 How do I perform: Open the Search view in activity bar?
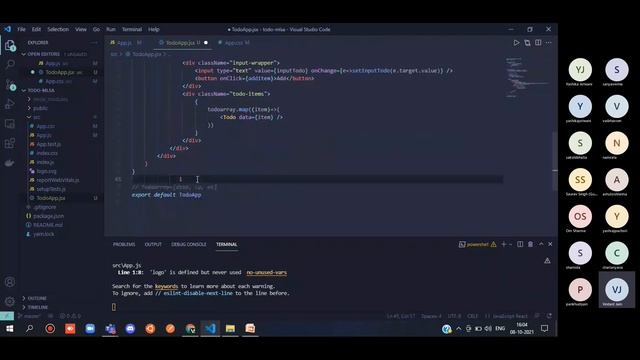click(10, 64)
